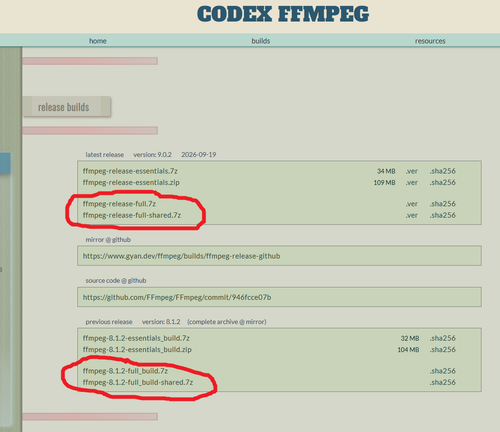Select the blue highlighted sidebar item
500x432 pixels.
5,163
